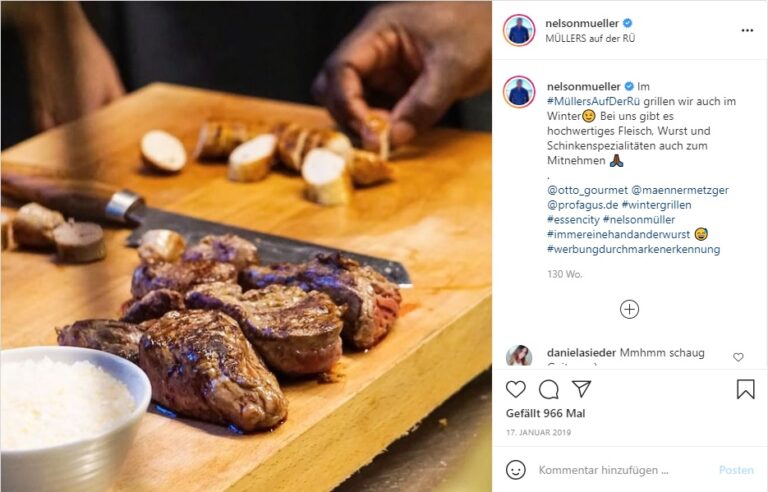Save post with the bookmark icon

point(745,389)
